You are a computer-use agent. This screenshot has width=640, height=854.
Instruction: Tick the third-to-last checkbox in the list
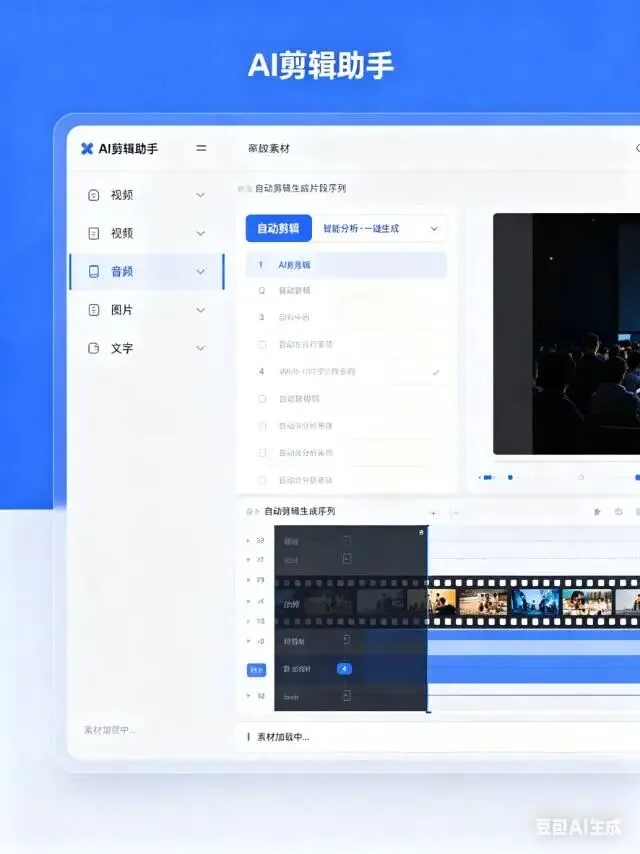[262, 425]
